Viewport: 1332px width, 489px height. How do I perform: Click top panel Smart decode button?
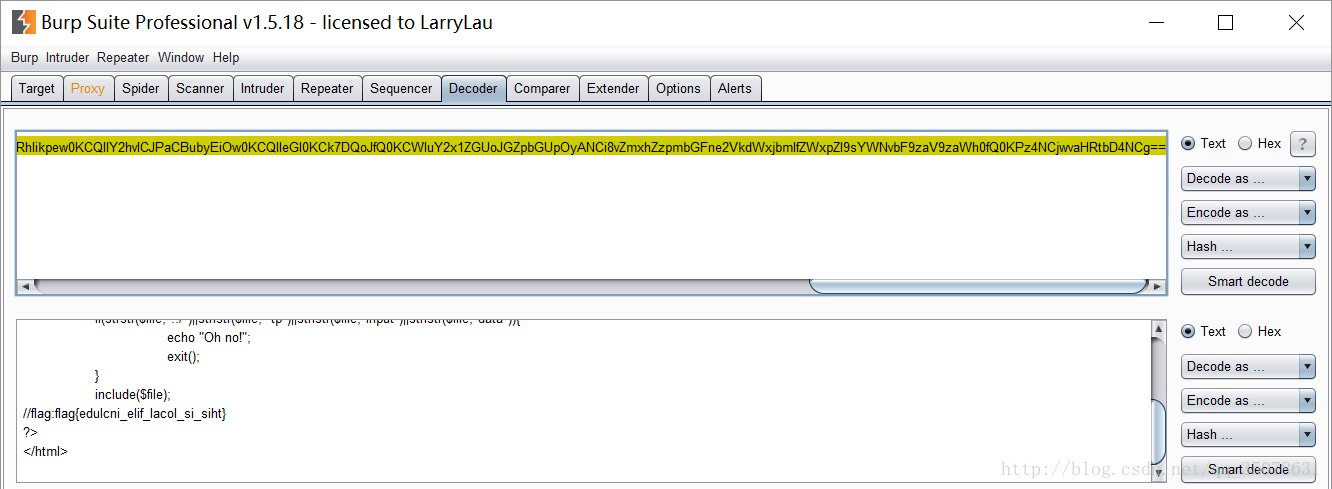[1248, 281]
